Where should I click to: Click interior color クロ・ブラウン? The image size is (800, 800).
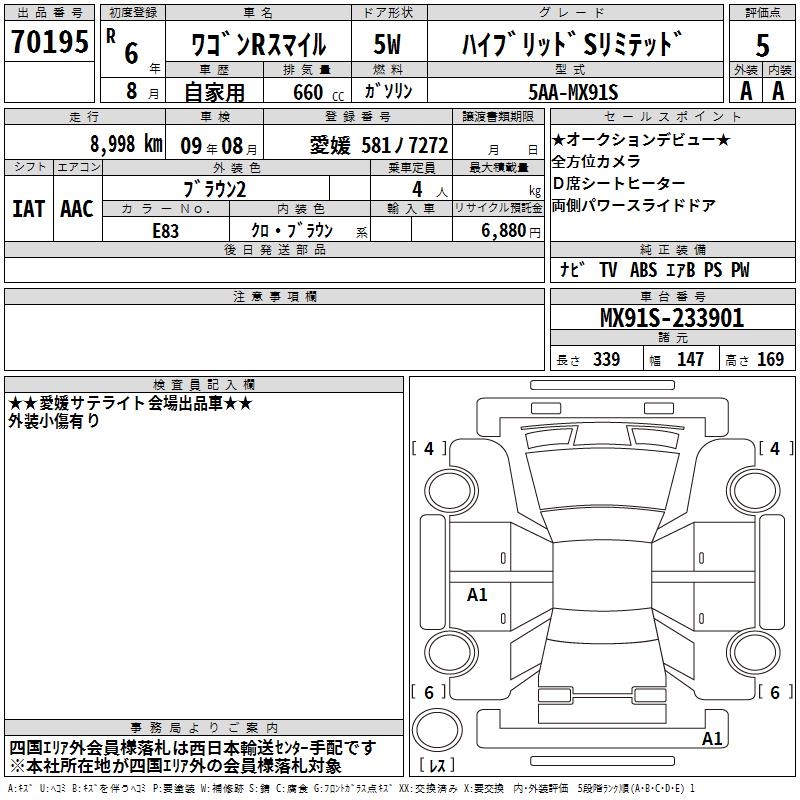(x=291, y=231)
